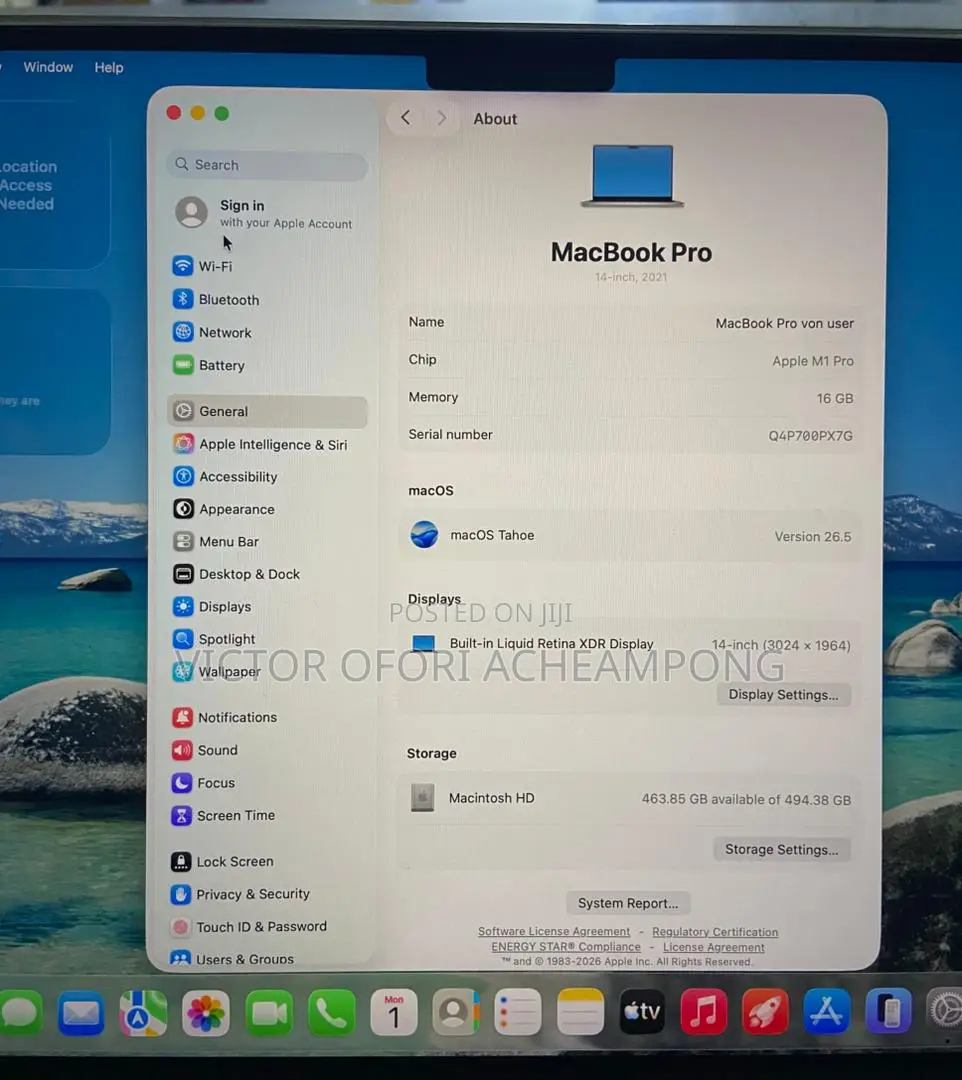Click the Storage Settings button
Screen dimensions: 962x1080
pos(782,849)
